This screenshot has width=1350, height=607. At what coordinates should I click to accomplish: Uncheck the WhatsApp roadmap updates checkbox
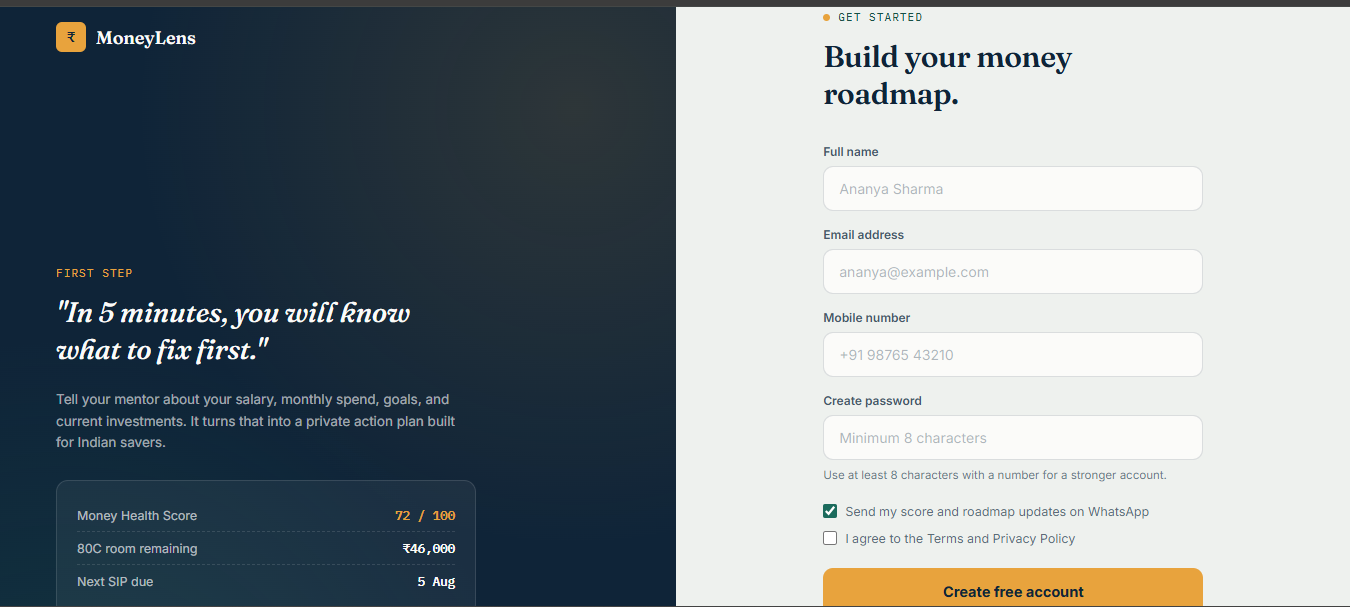(x=830, y=511)
